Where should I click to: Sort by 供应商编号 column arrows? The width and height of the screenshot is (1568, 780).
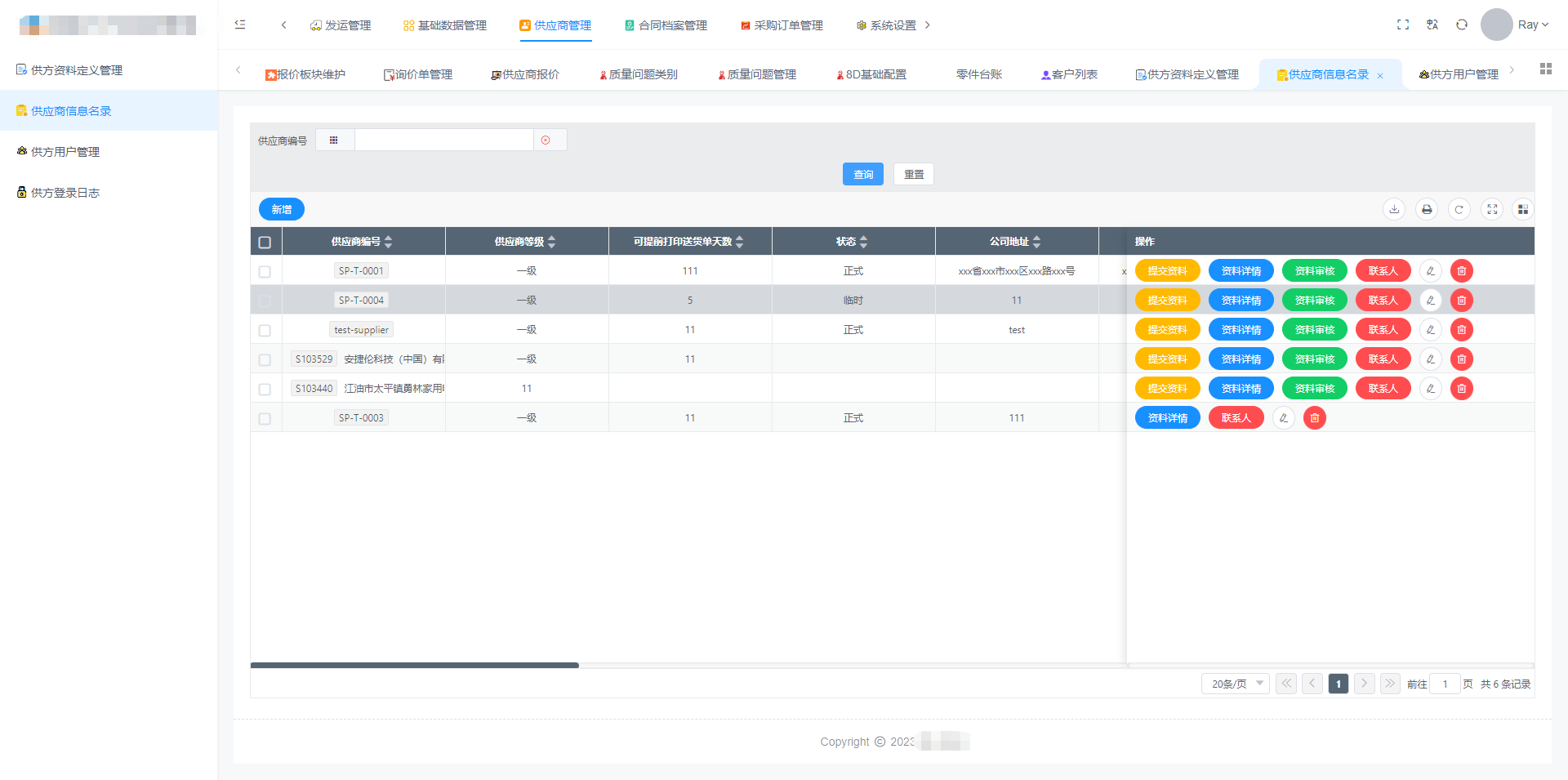coord(389,242)
